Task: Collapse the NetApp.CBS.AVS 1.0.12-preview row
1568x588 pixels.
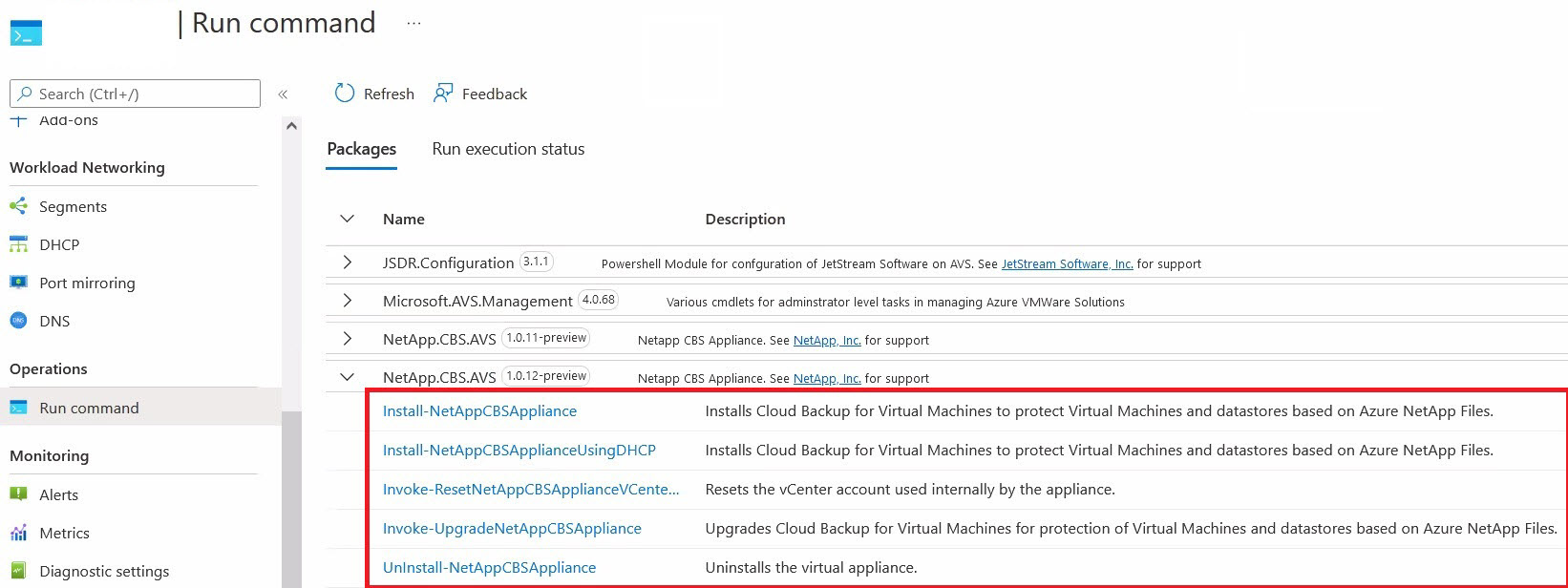Action: 347,377
